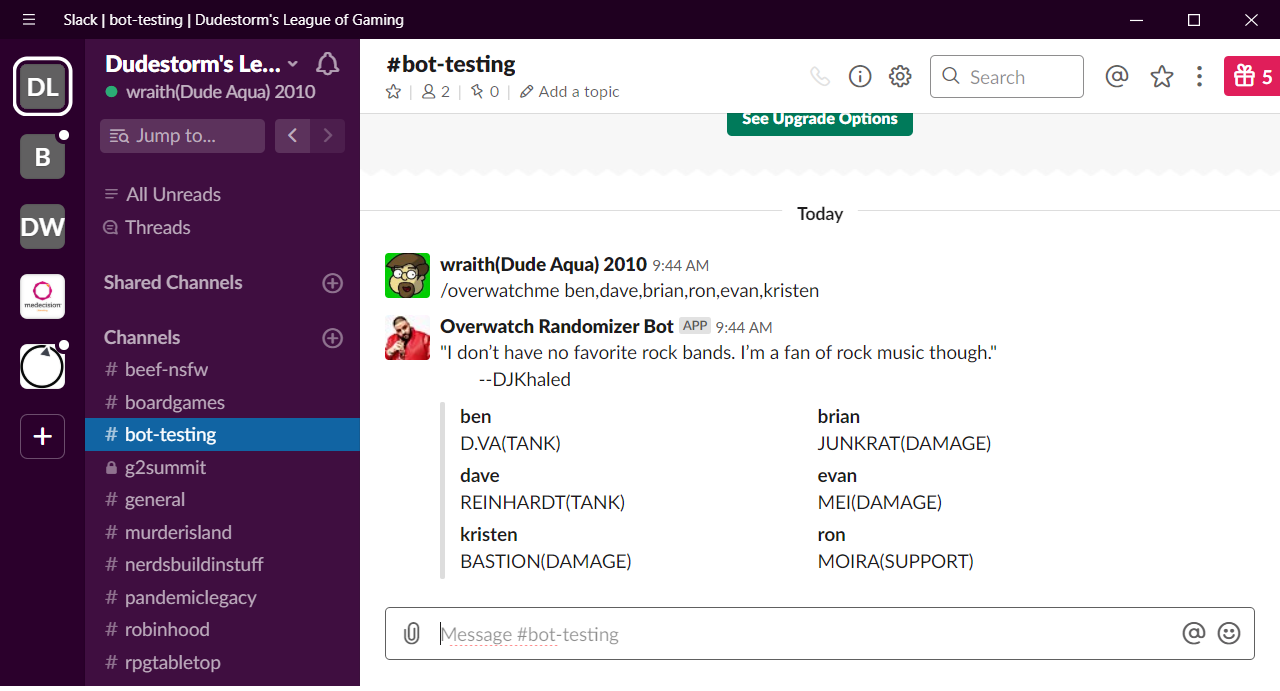Open the Slack offers gift icon
Screen dimensions: 1280x691
(x=1251, y=76)
